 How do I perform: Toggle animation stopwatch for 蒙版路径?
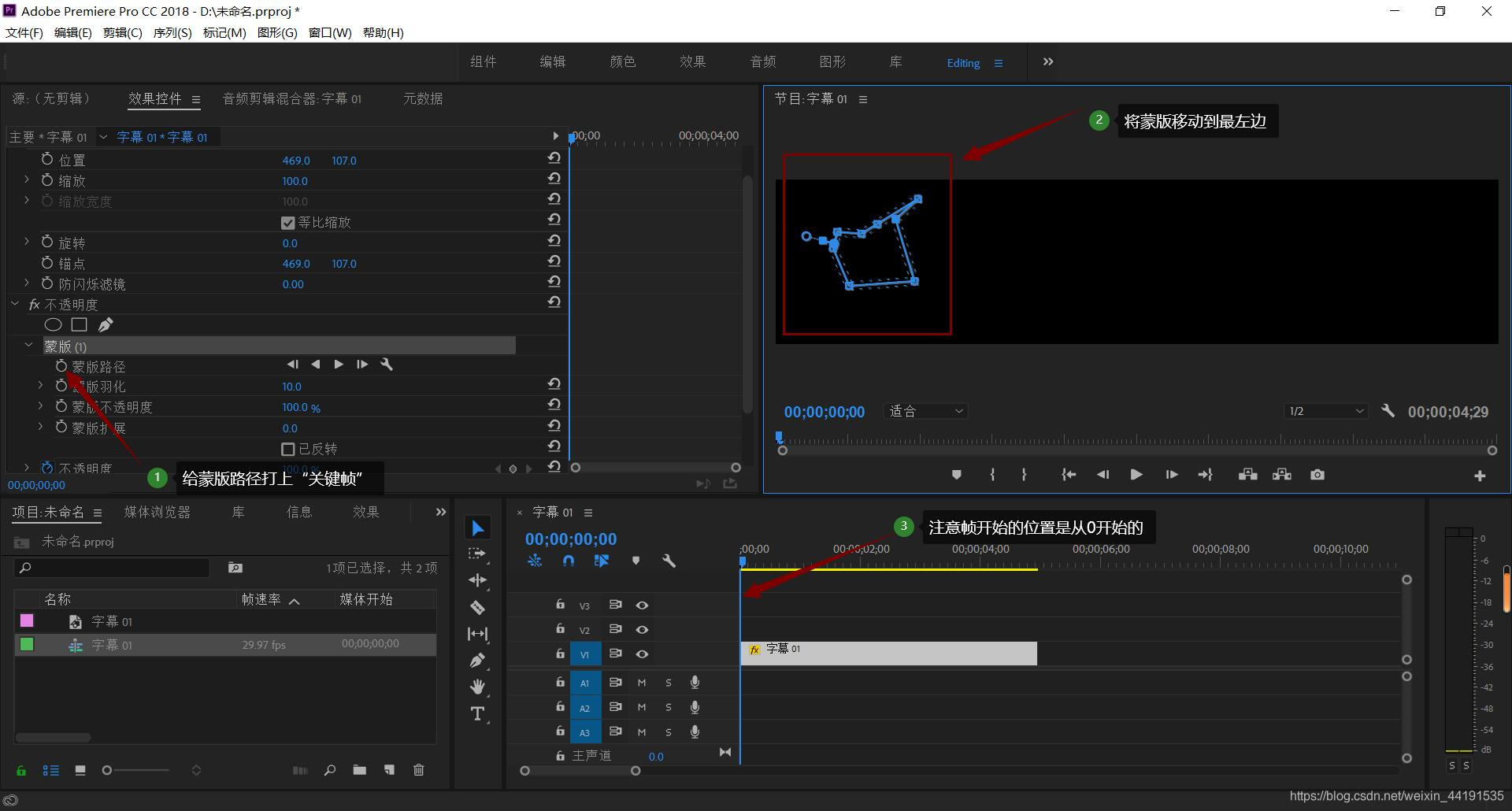61,366
